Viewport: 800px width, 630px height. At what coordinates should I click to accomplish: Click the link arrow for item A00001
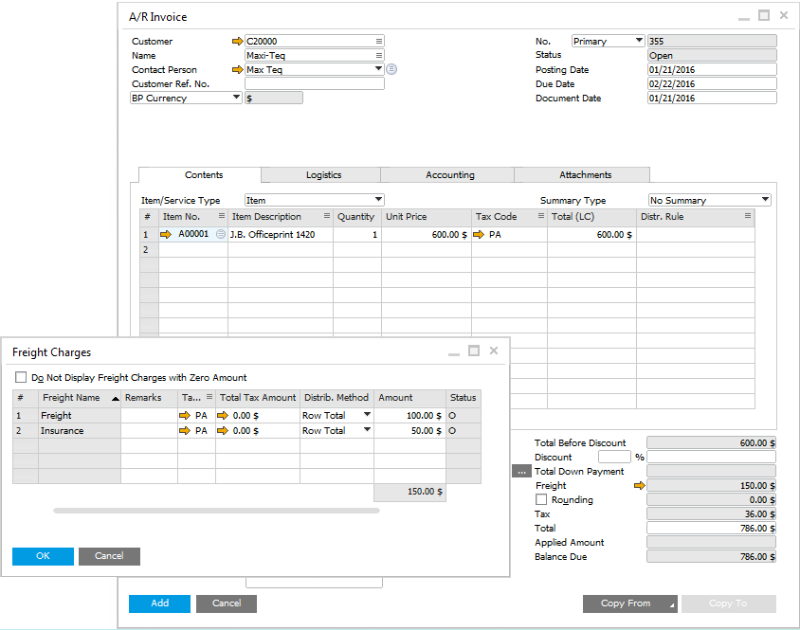point(166,234)
